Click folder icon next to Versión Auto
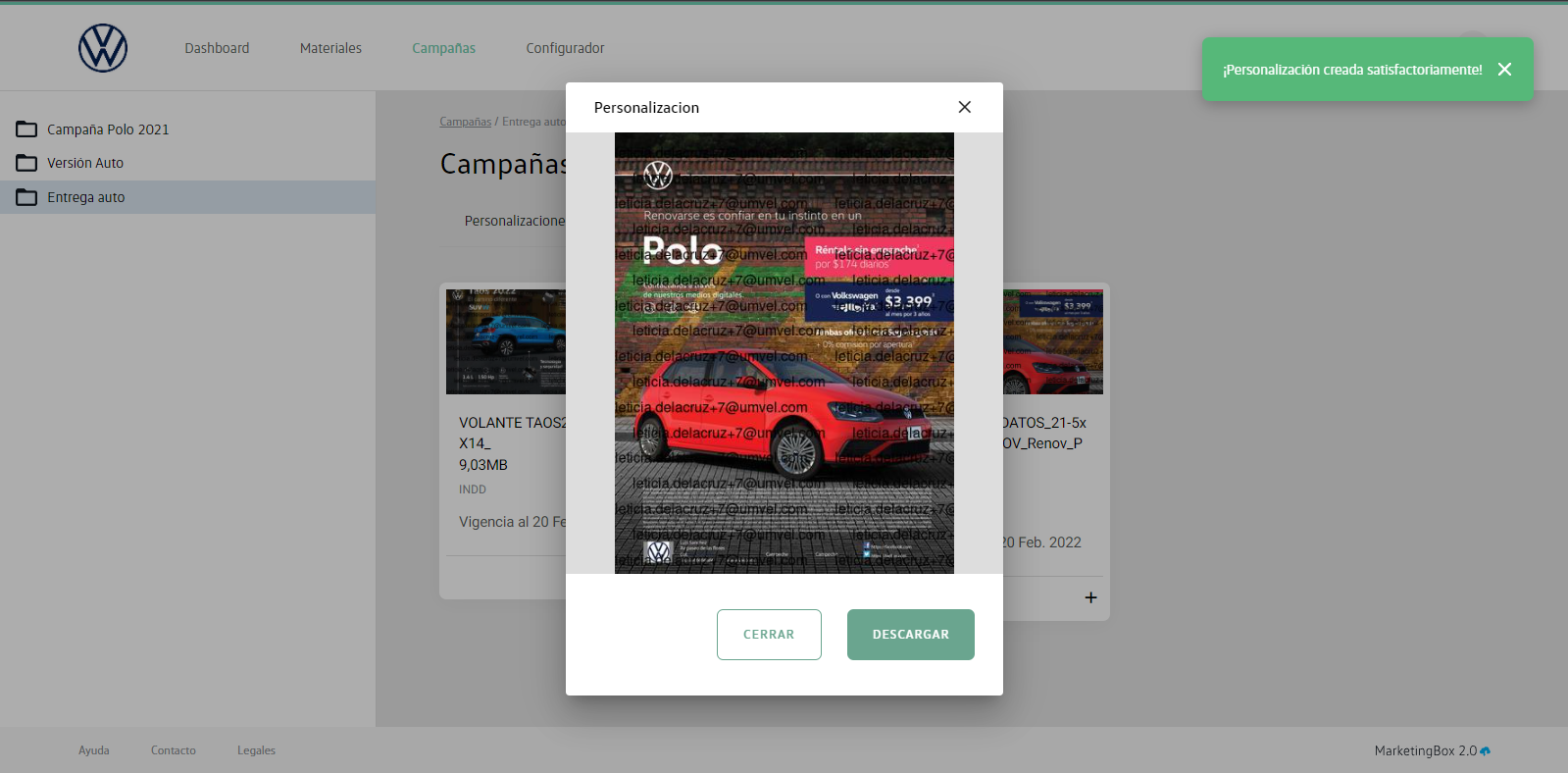This screenshot has height=773, width=1568. click(26, 163)
